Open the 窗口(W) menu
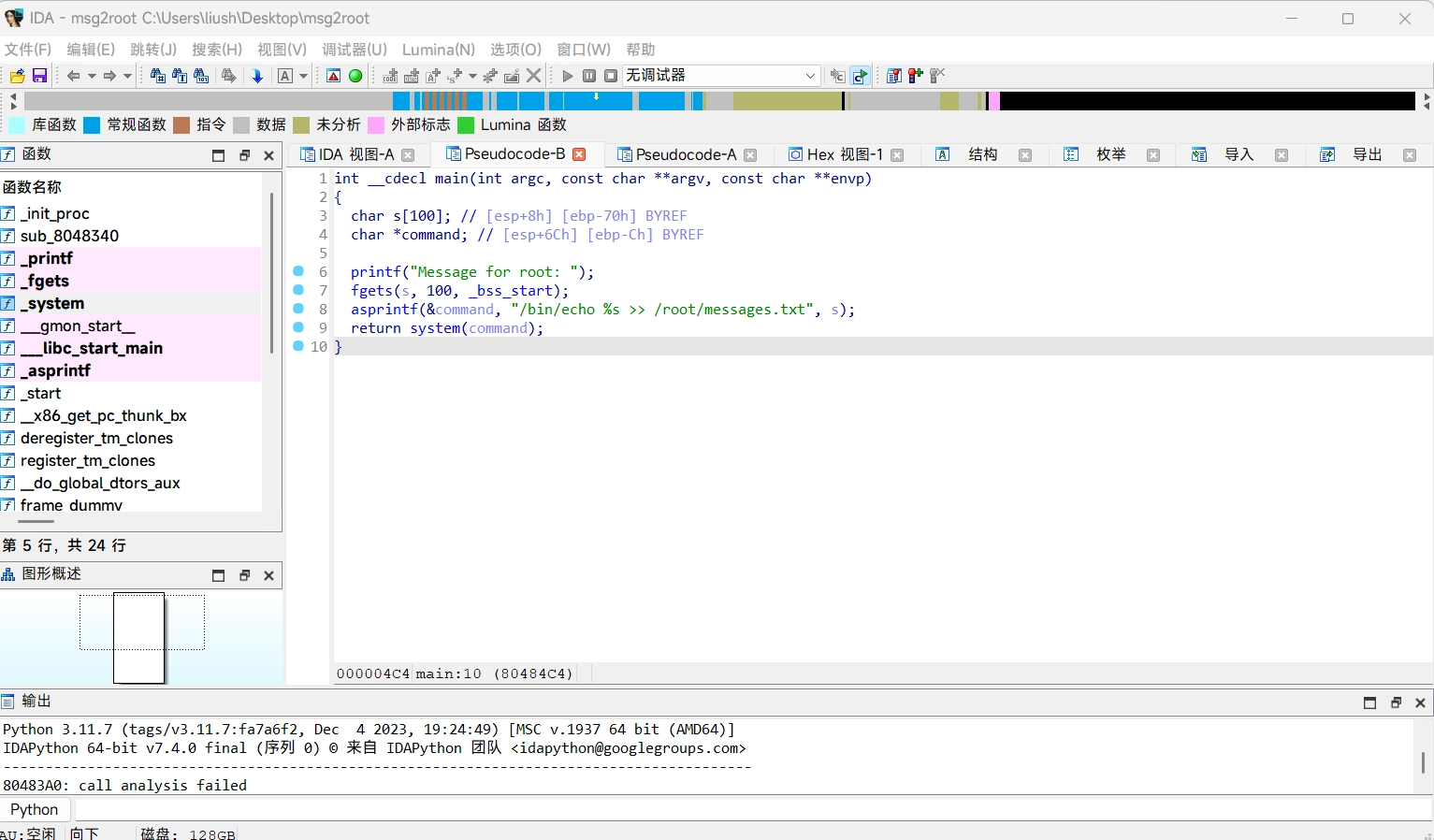 coord(584,50)
